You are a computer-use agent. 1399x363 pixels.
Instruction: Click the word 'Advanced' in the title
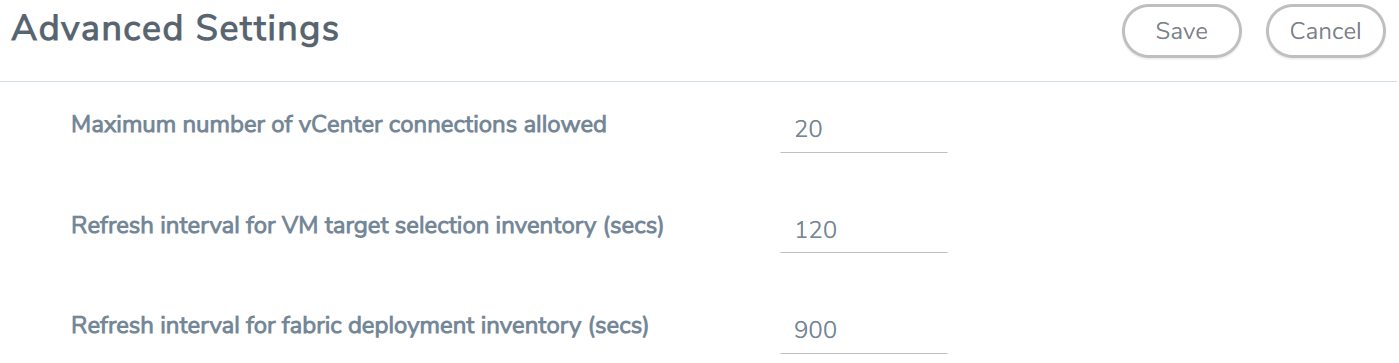(98, 29)
